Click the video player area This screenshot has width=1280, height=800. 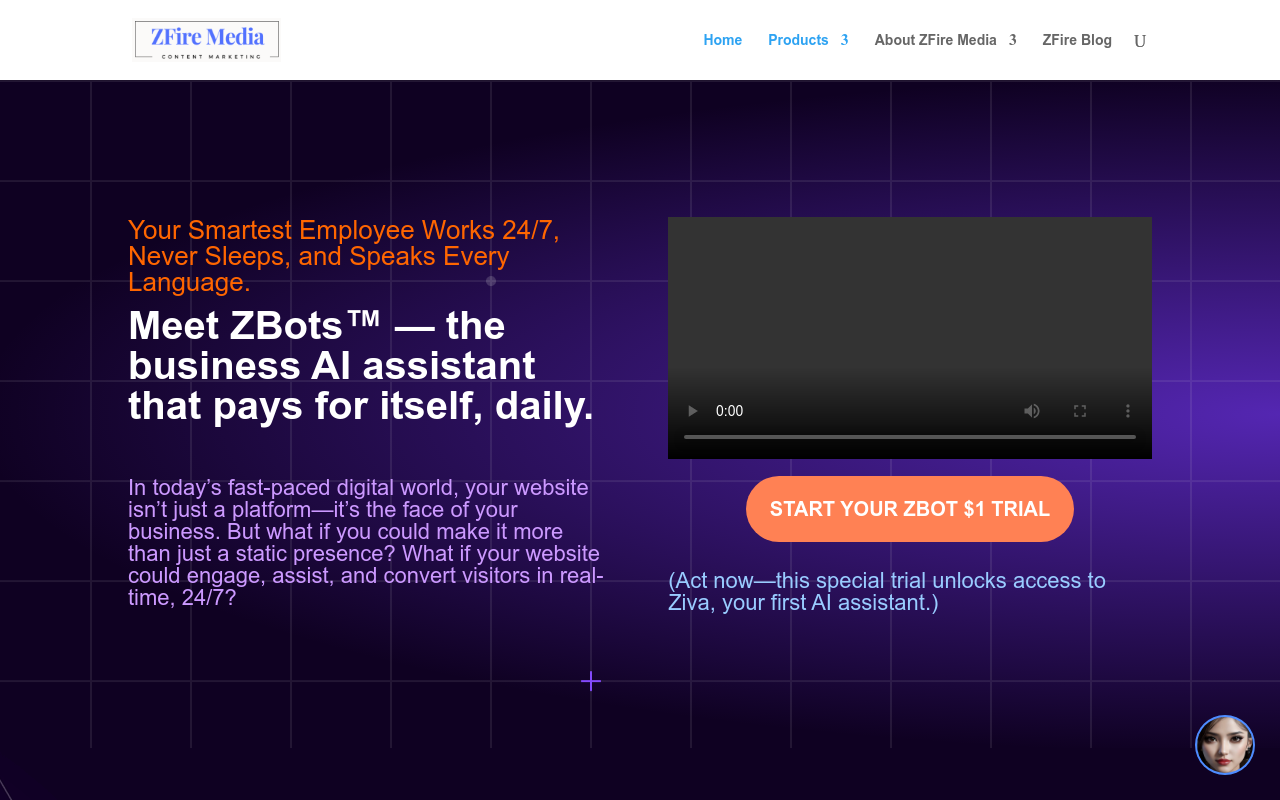pos(910,338)
